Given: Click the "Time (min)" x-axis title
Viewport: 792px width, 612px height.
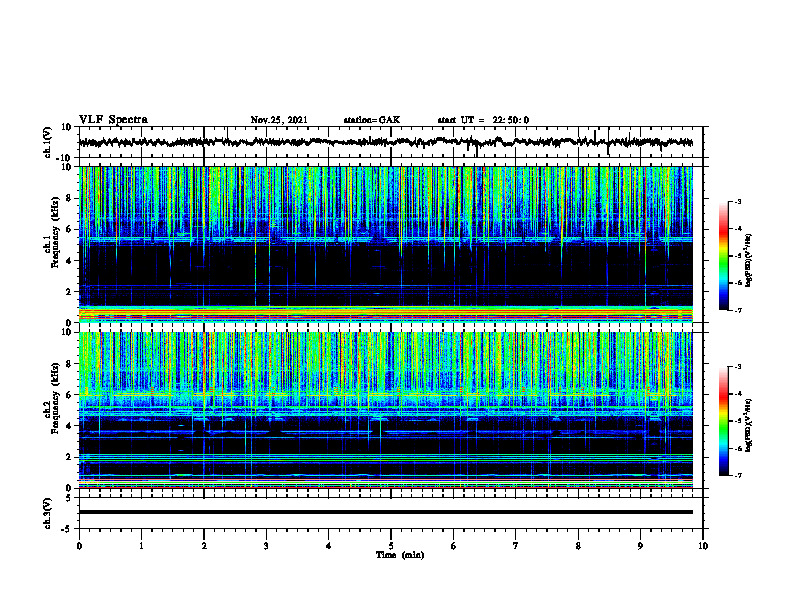Looking at the screenshot, I should tap(400, 555).
